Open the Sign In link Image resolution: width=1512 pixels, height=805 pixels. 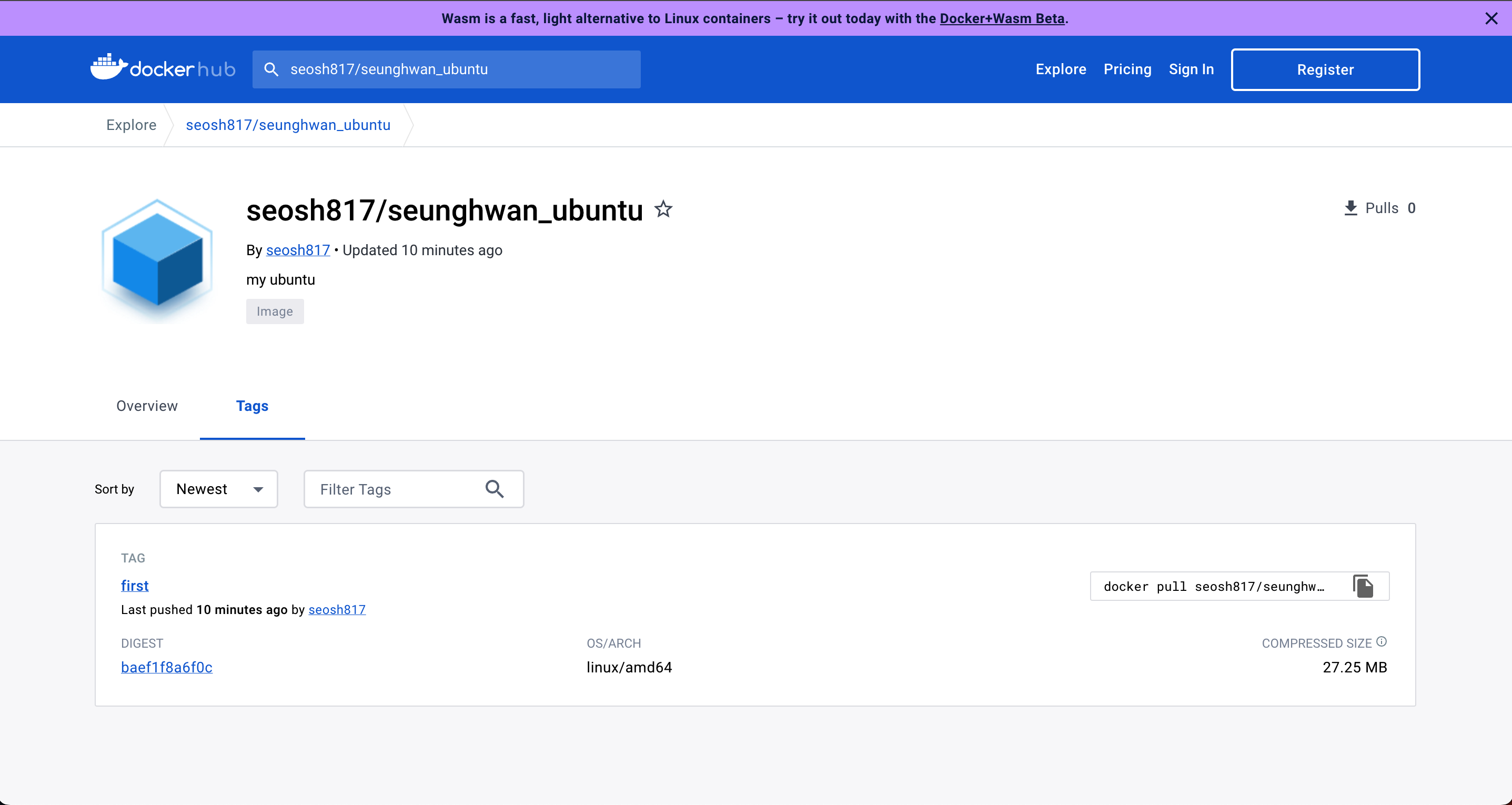click(x=1191, y=69)
